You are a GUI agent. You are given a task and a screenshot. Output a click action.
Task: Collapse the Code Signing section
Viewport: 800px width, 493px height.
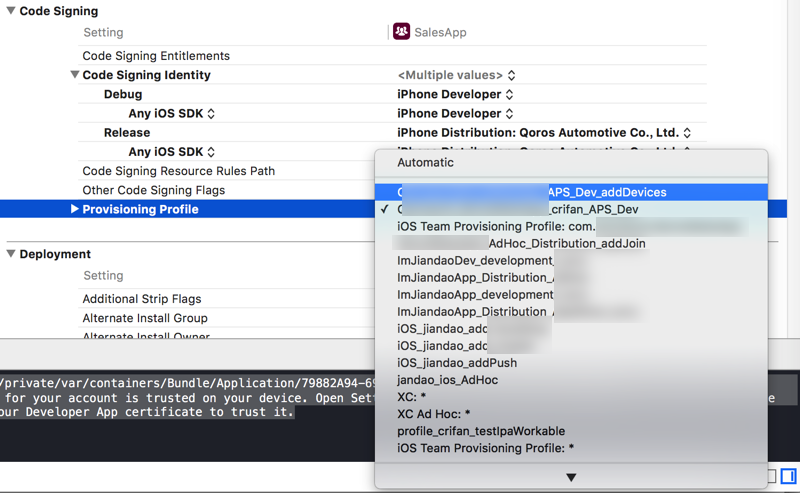pyautogui.click(x=11, y=11)
